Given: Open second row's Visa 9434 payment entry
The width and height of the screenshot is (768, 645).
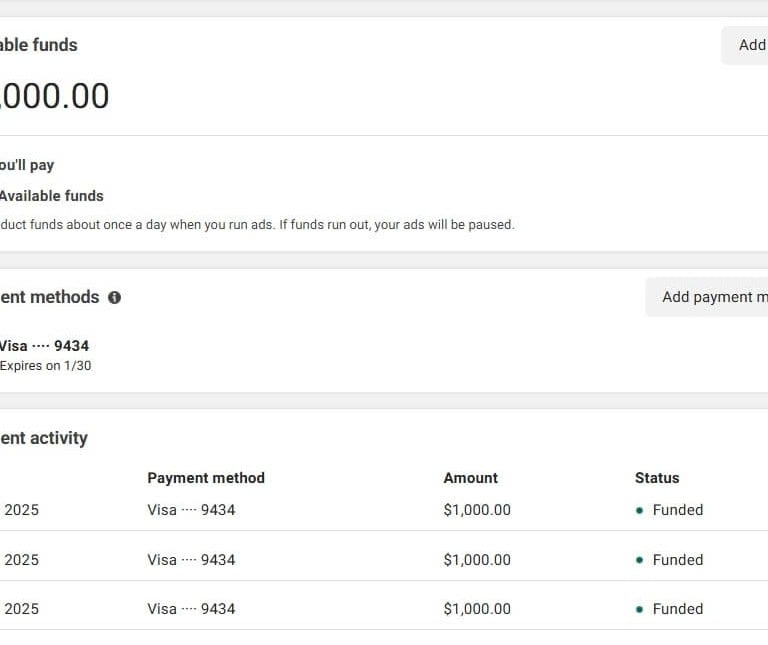Looking at the screenshot, I should [x=191, y=560].
